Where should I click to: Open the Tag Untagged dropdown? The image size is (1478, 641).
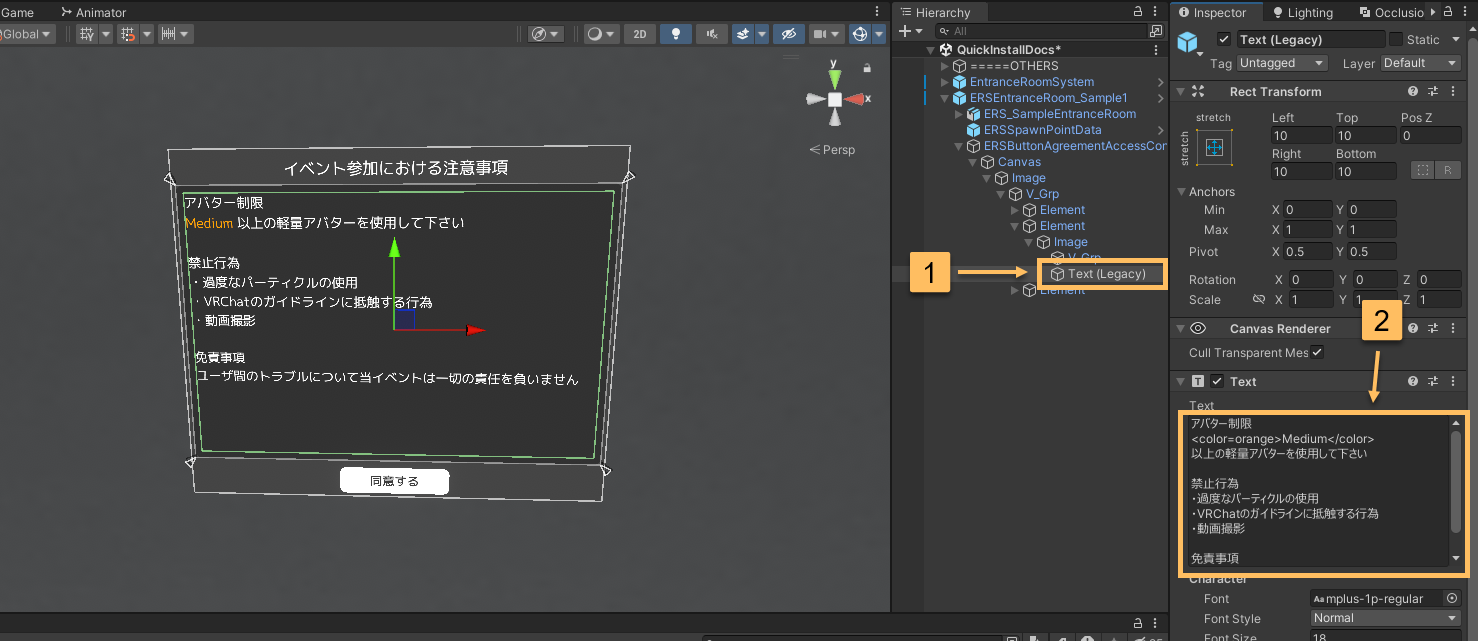click(x=1282, y=63)
